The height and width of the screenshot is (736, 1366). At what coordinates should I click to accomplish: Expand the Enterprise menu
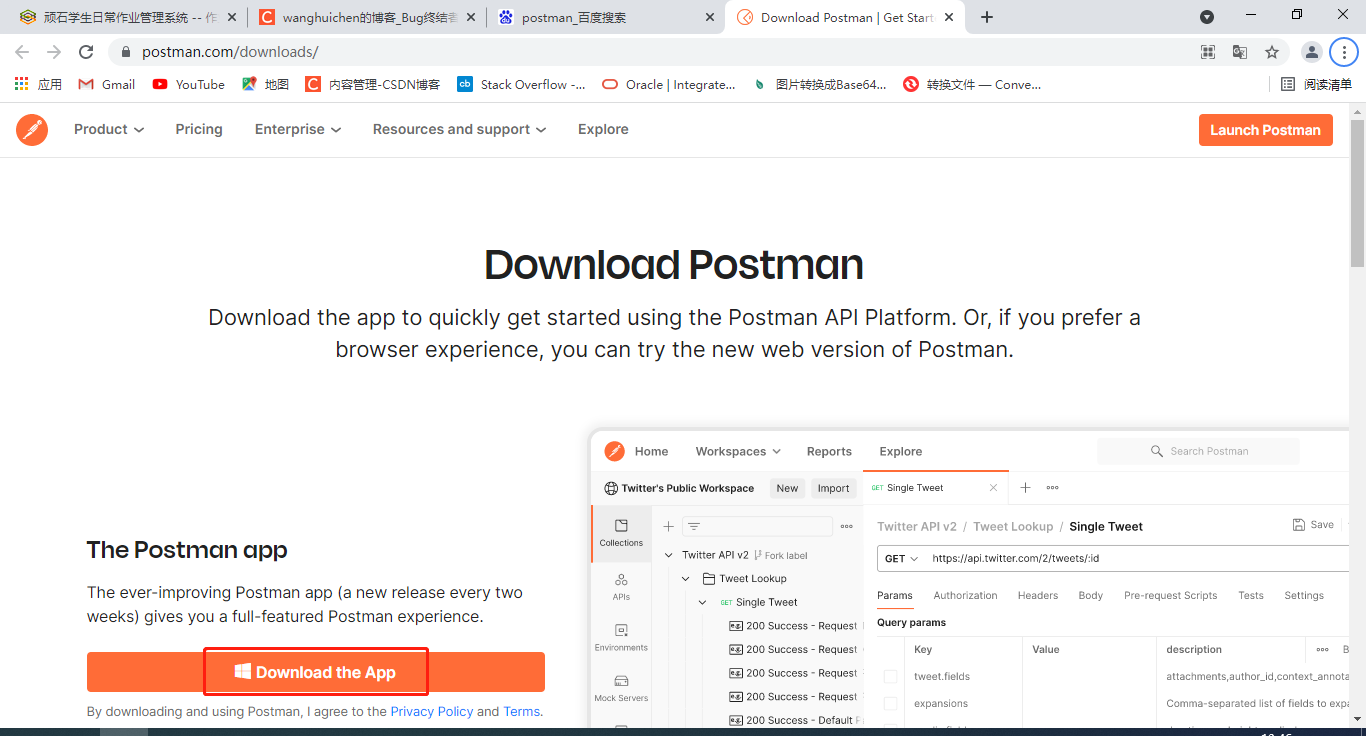[x=298, y=130]
